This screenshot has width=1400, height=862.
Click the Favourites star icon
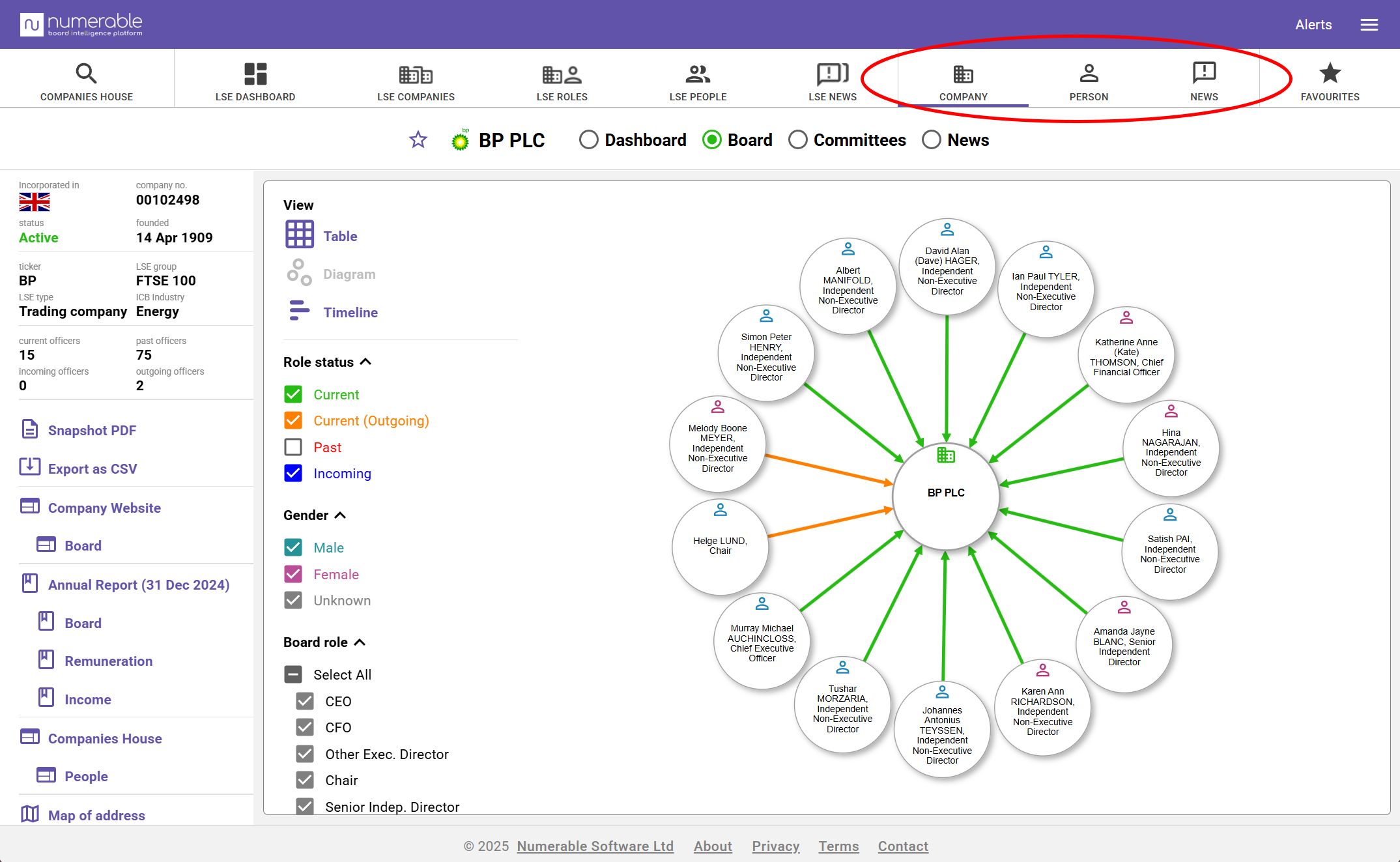1330,74
